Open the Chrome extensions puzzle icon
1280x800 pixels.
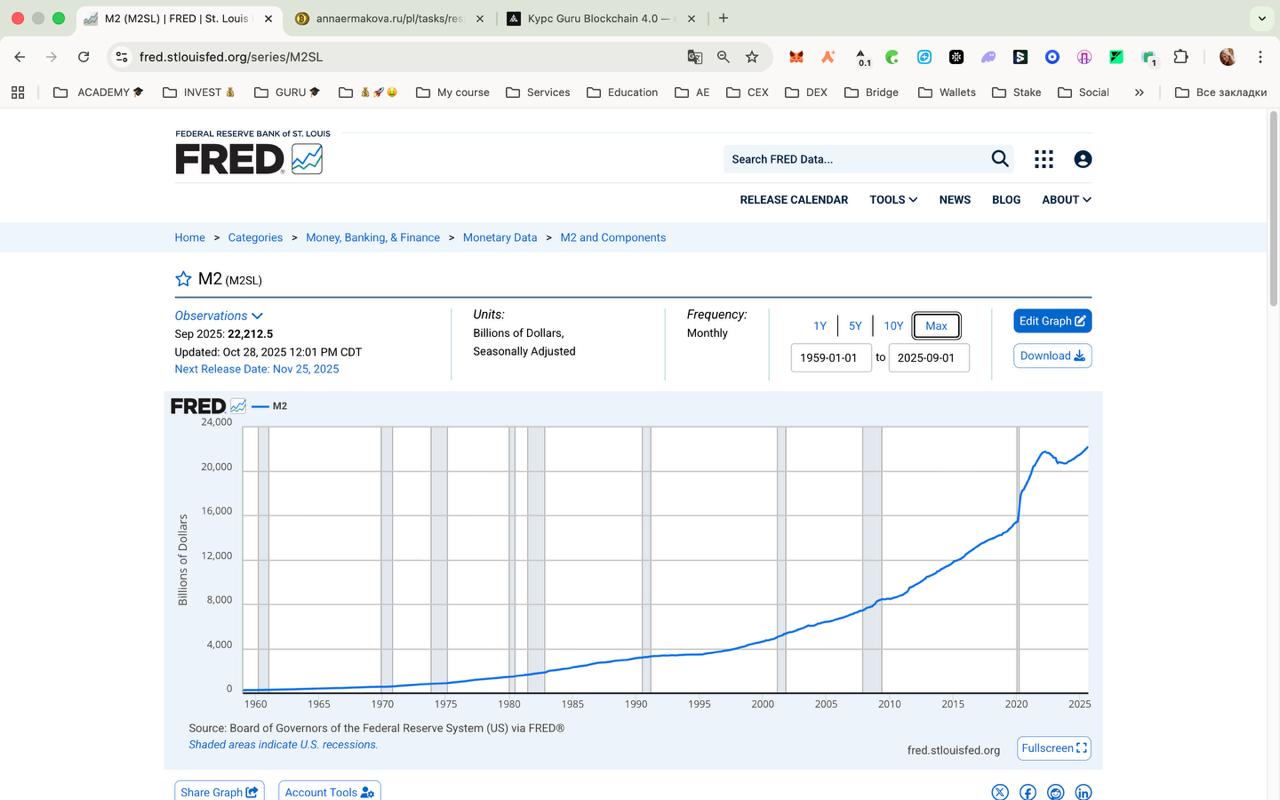1181,57
